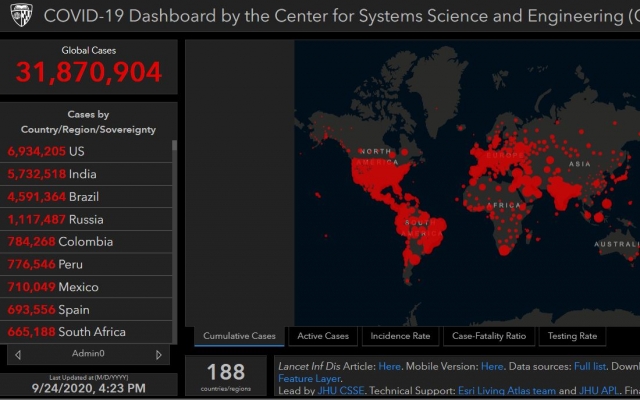Select the Testing Rate tab
The height and width of the screenshot is (400, 640).
tap(572, 336)
